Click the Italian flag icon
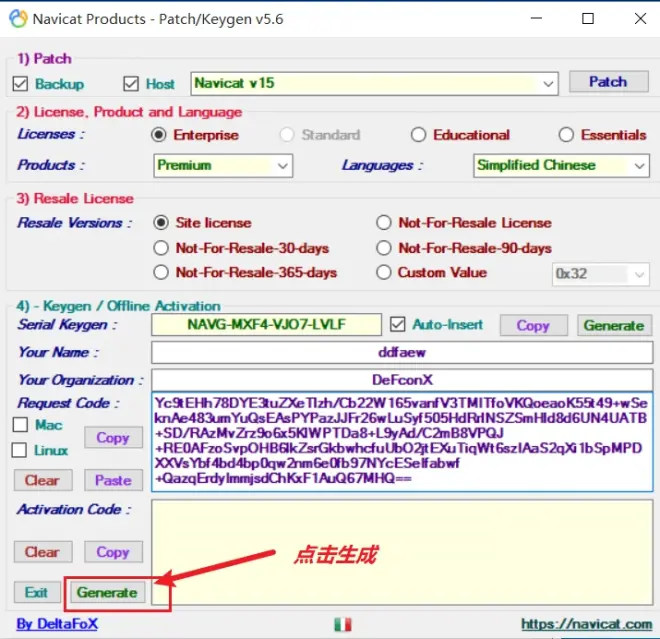 pos(343,624)
